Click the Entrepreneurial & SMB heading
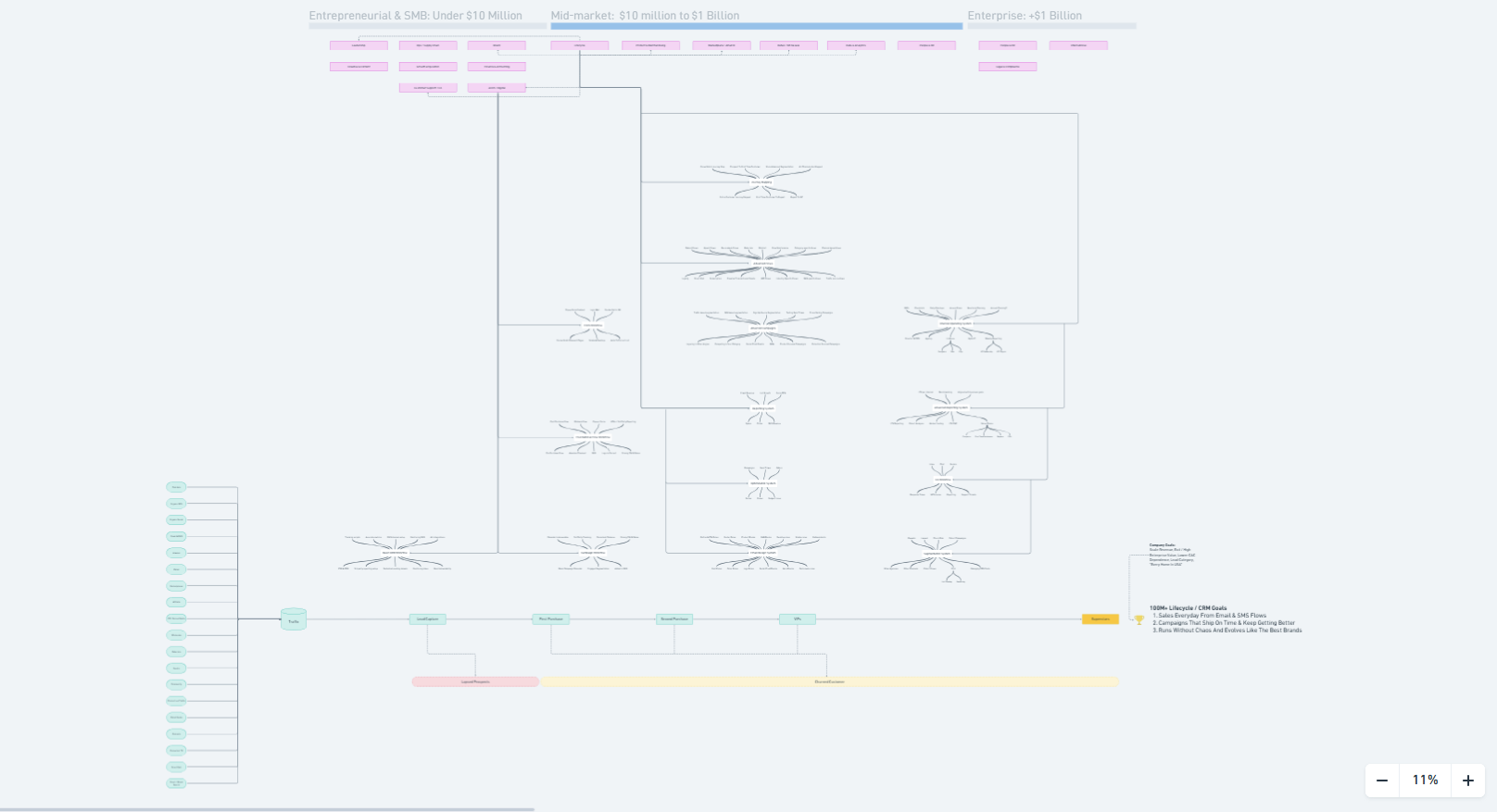Screen dimensions: 1497x812 coord(415,16)
